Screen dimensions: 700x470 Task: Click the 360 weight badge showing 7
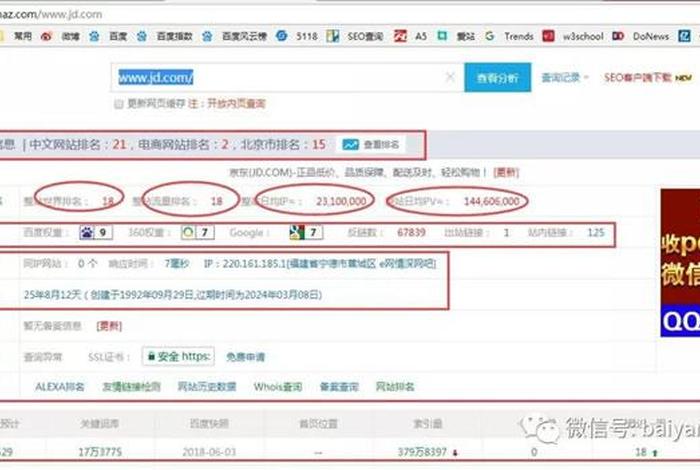(x=197, y=233)
